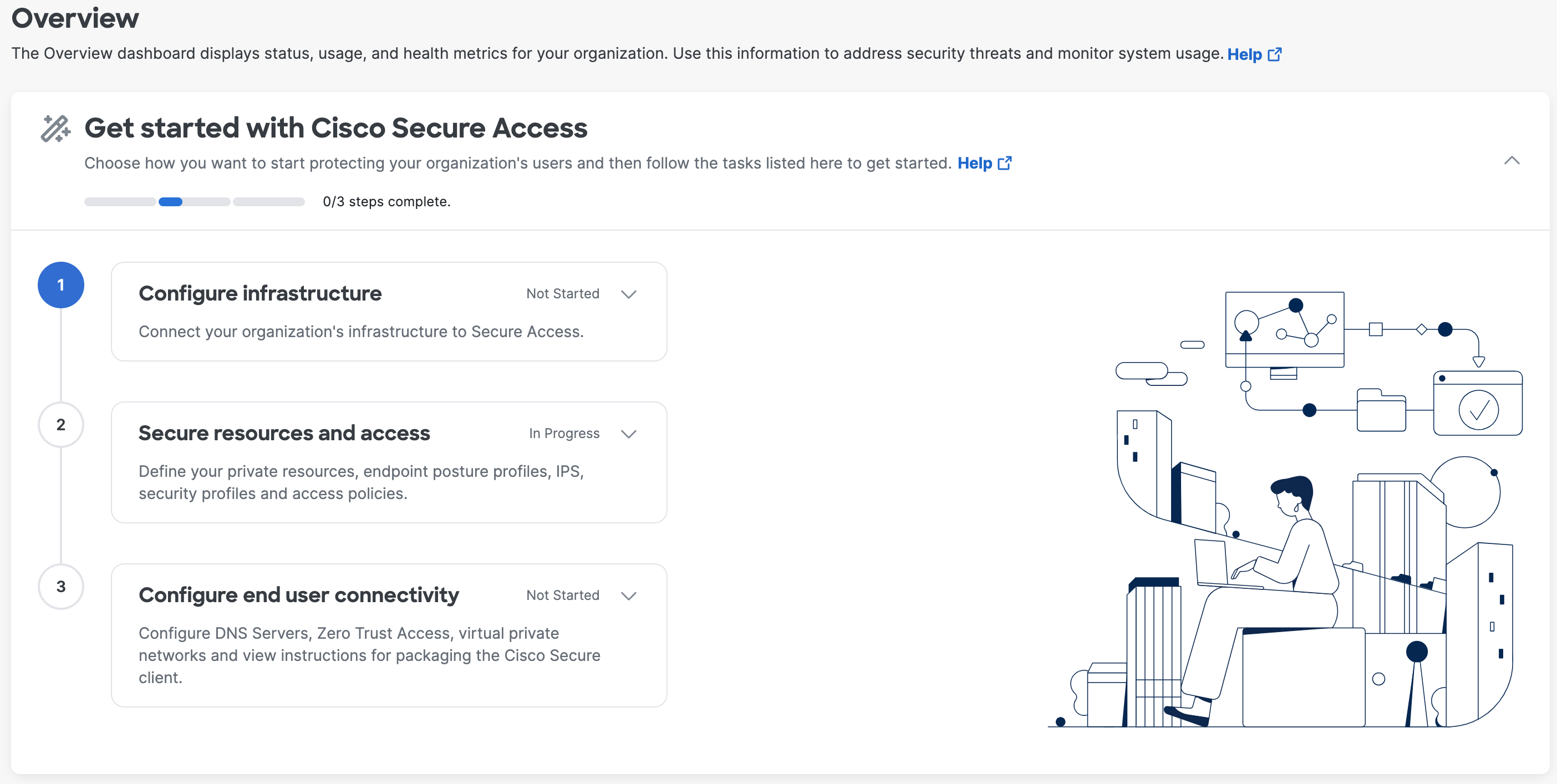Click Not Started status on Configure infrastructure

click(563, 294)
